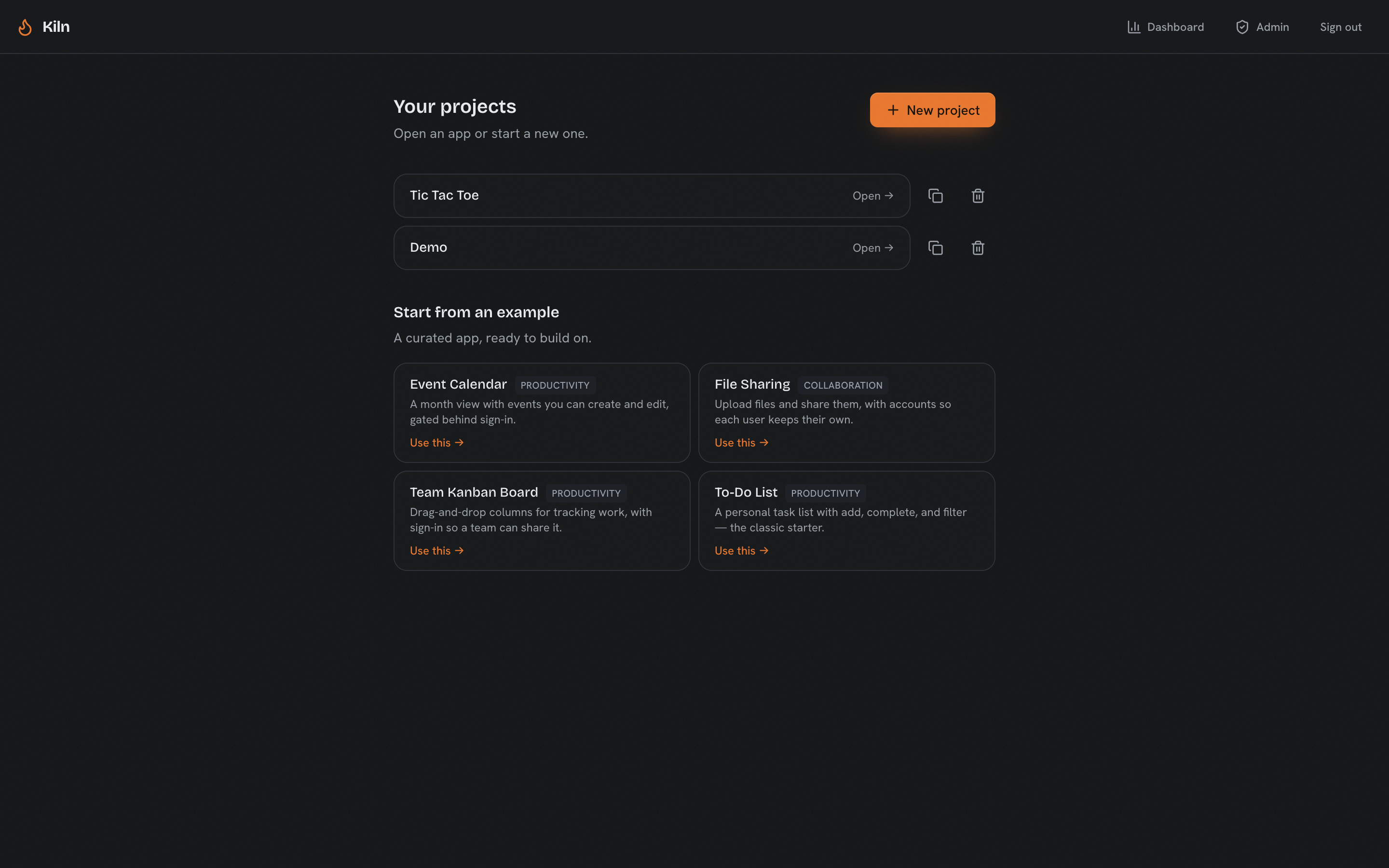Screen dimensions: 1389x868
Task: Click the File Sharing description text
Action: tap(832, 412)
